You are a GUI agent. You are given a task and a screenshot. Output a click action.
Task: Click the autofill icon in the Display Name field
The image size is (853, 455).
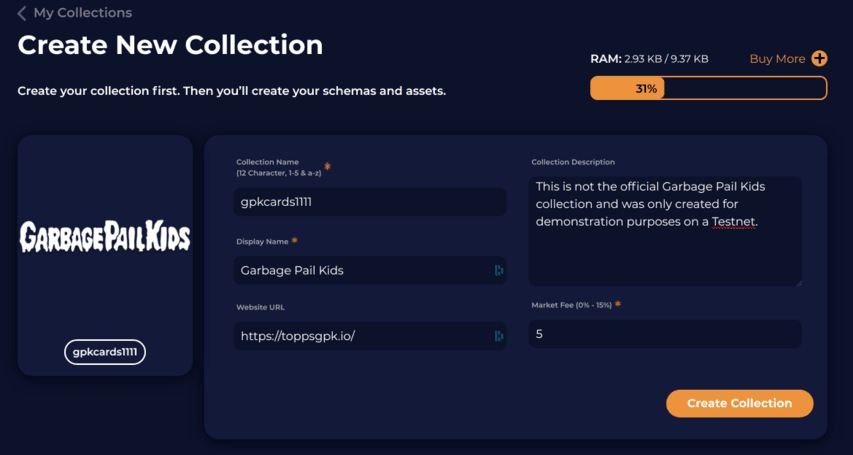pos(499,270)
